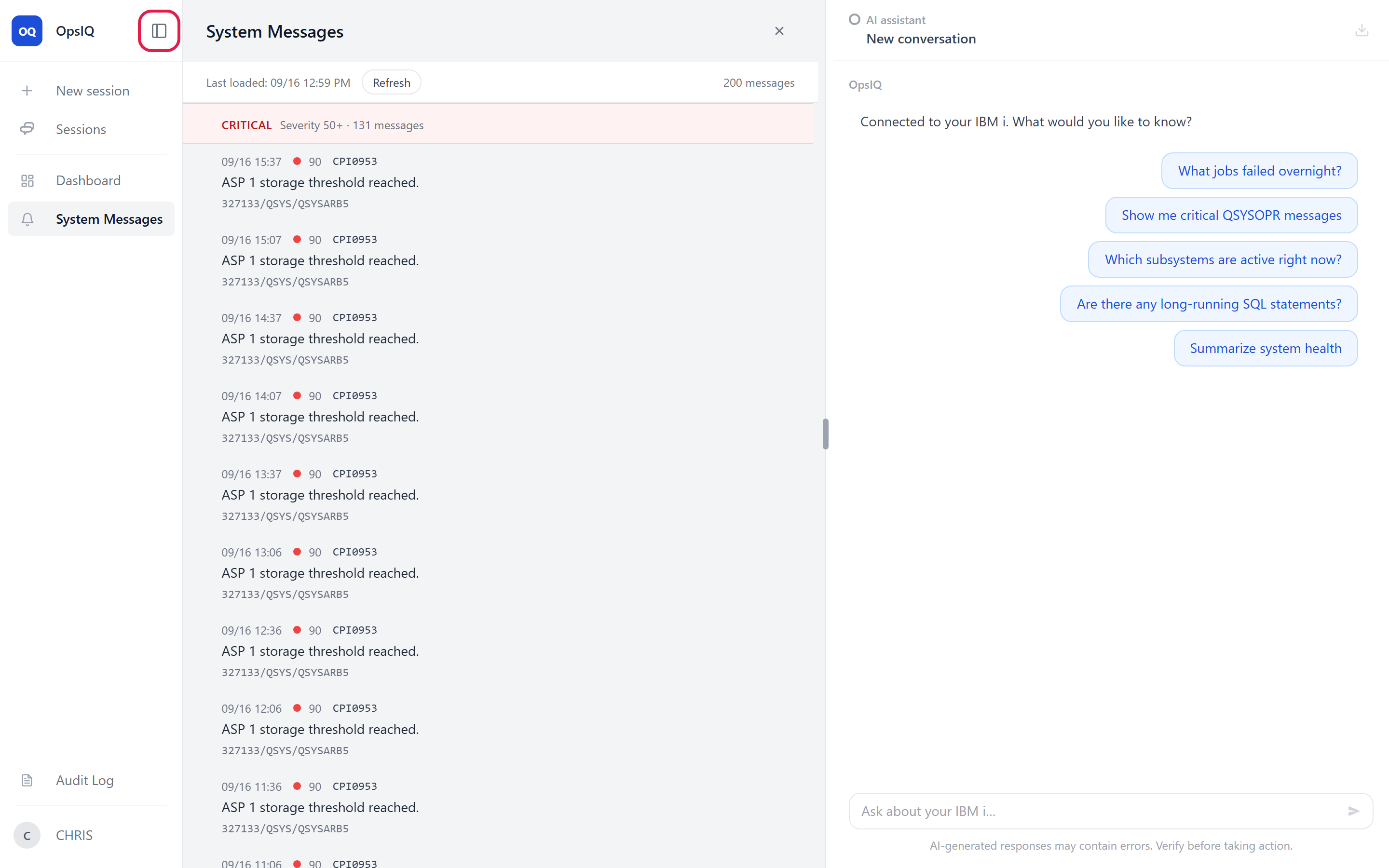This screenshot has height=868, width=1389.
Task: Open the CHRIS user avatar
Action: [27, 835]
